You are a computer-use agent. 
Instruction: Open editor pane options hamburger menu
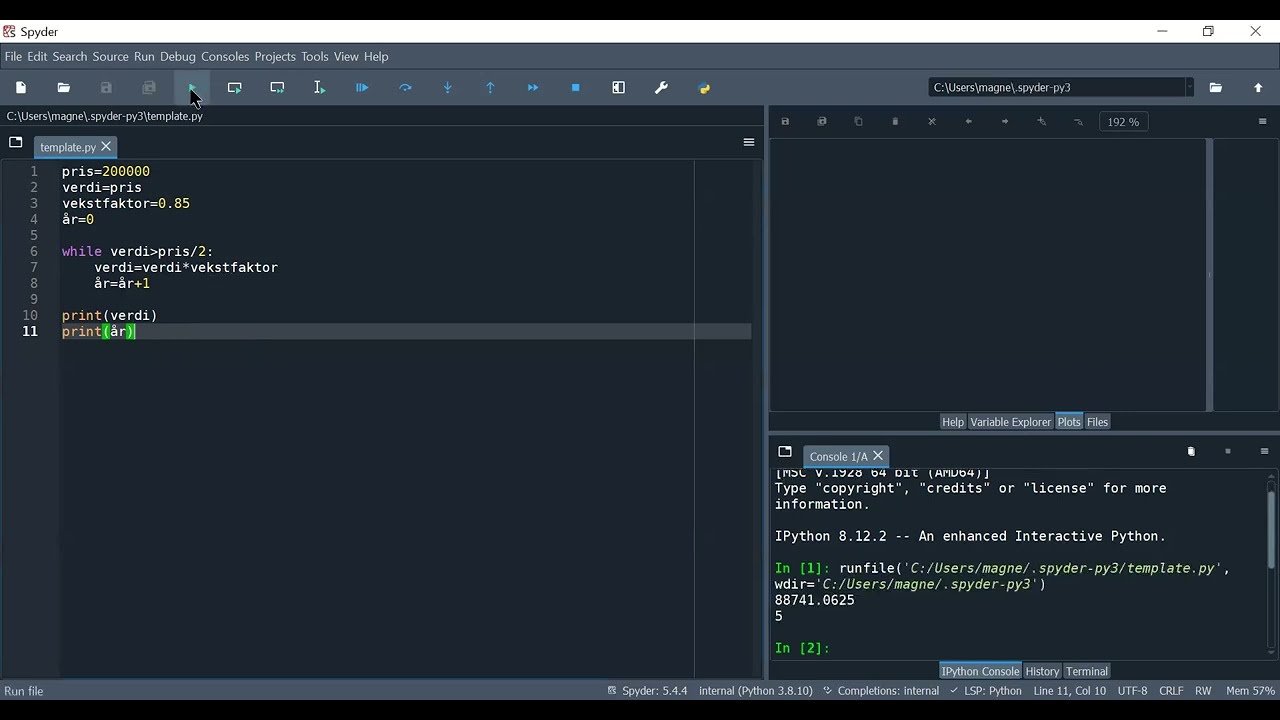coord(749,143)
